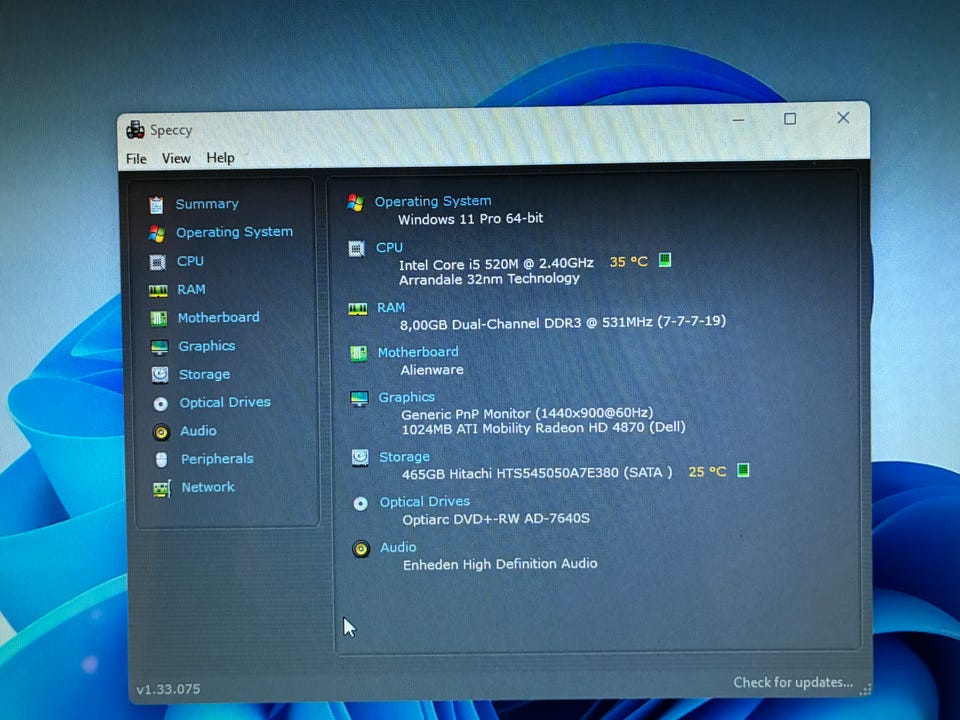
Task: Click the Operating System heading link in summary
Action: pyautogui.click(x=433, y=201)
